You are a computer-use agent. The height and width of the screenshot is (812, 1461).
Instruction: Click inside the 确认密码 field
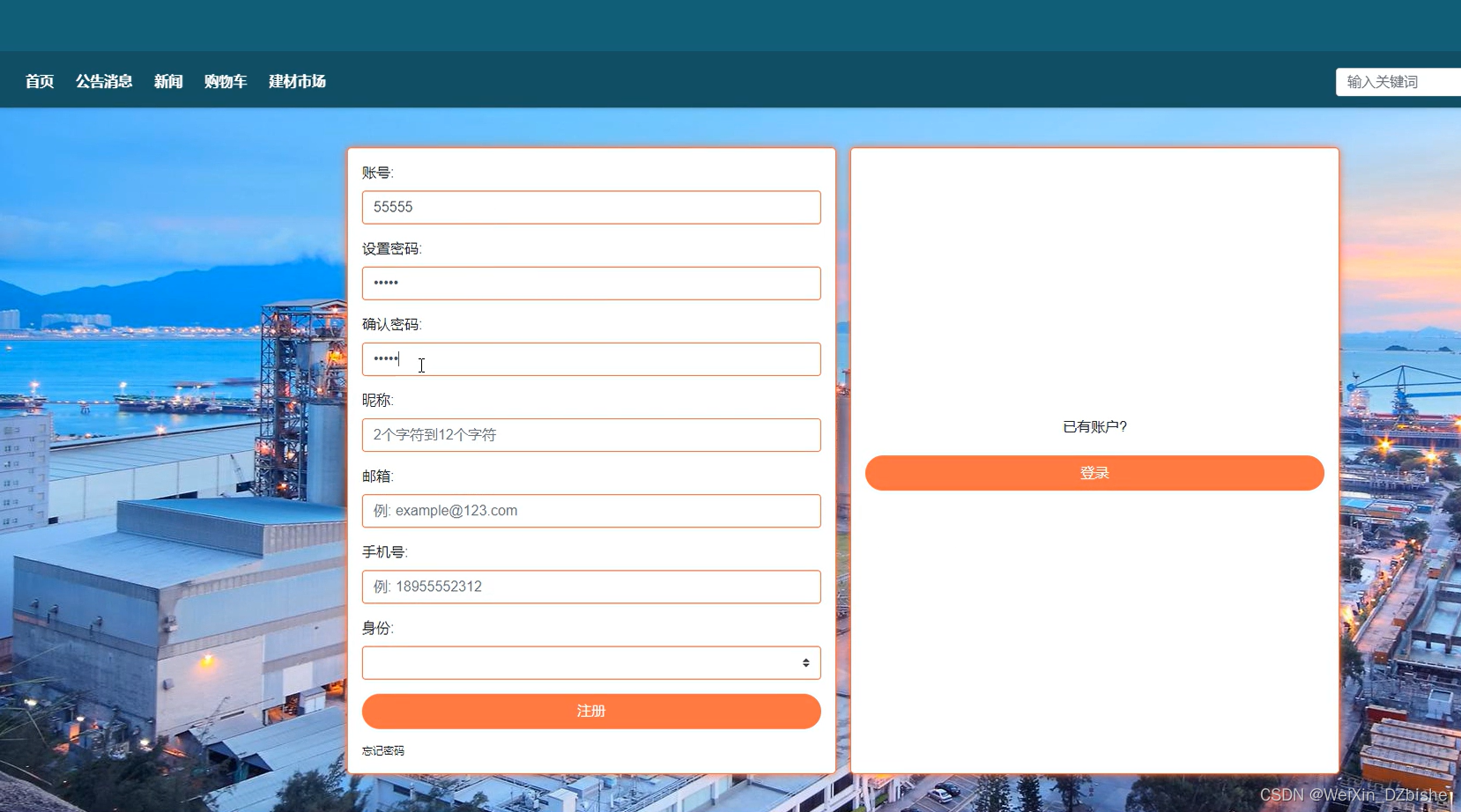591,359
